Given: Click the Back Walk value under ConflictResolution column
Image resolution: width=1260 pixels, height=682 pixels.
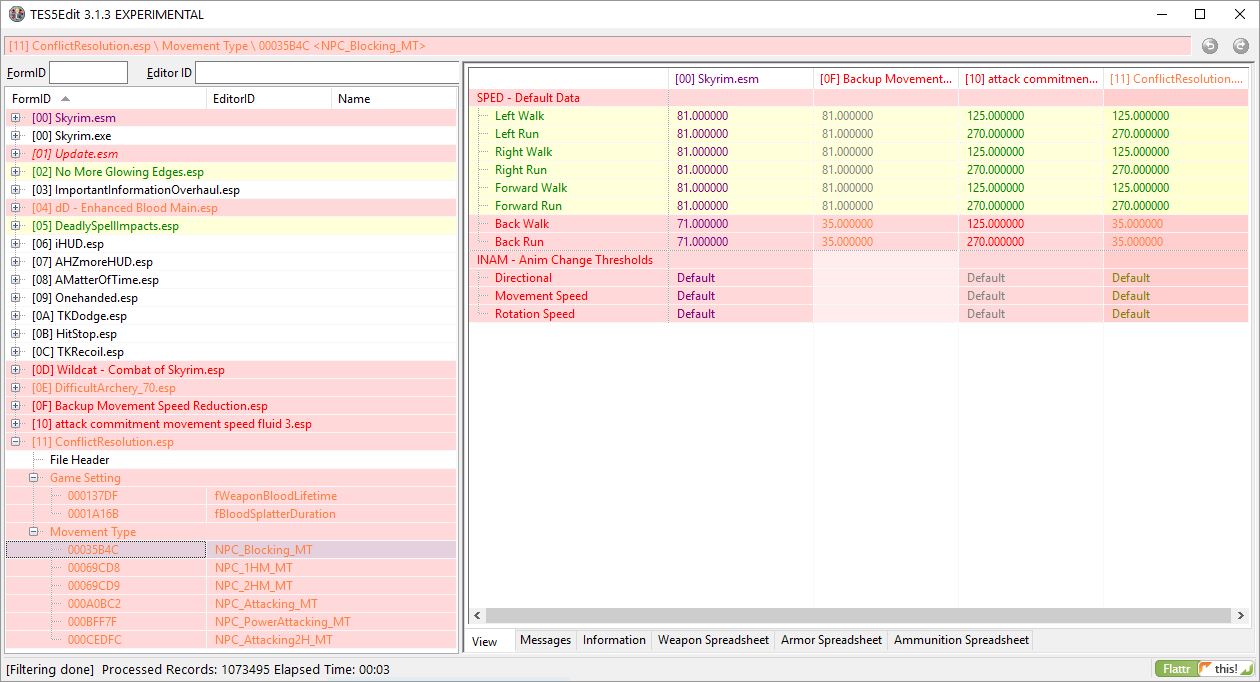Looking at the screenshot, I should pyautogui.click(x=1137, y=224).
